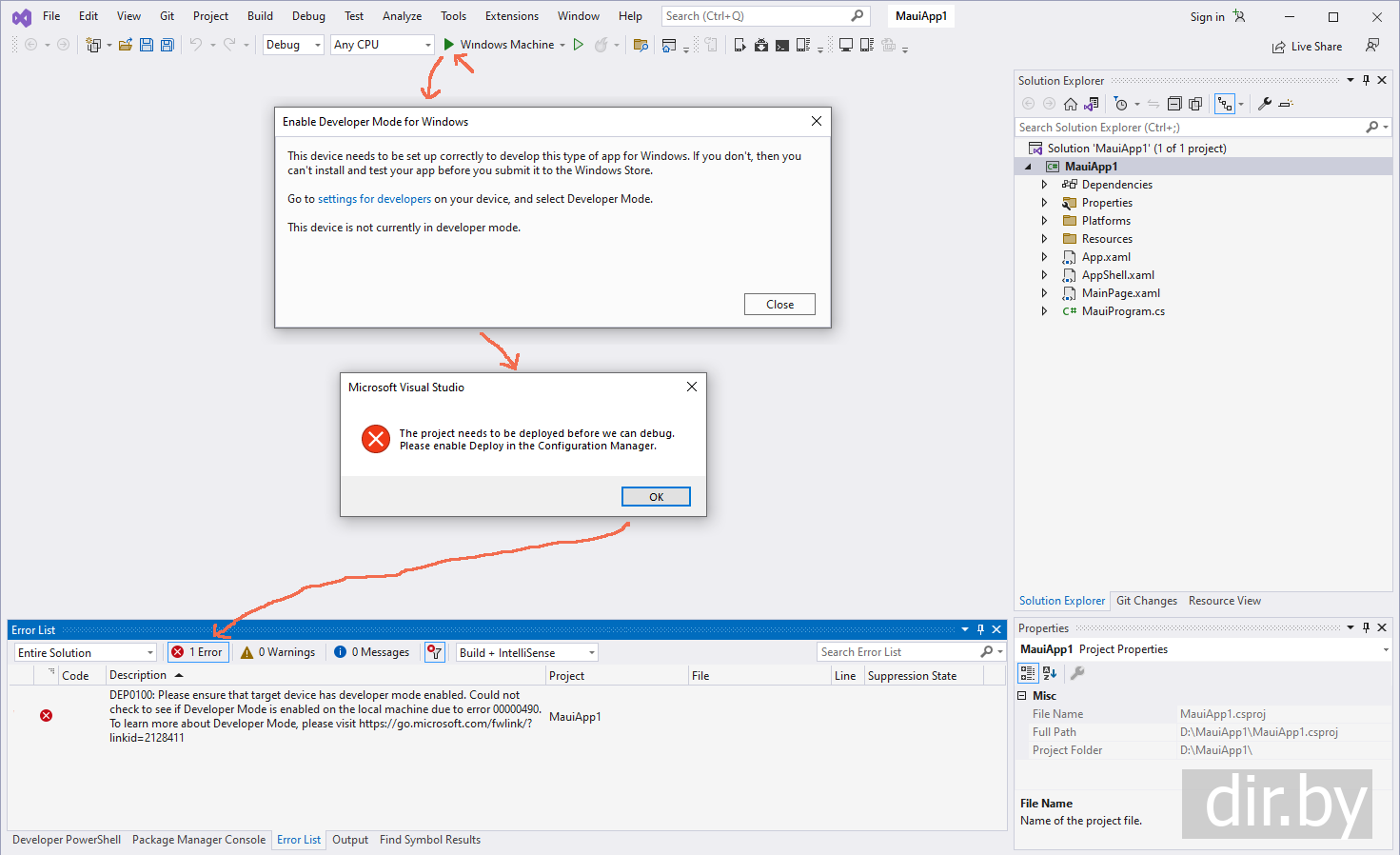
Task: Open the Build menu
Action: [x=260, y=16]
